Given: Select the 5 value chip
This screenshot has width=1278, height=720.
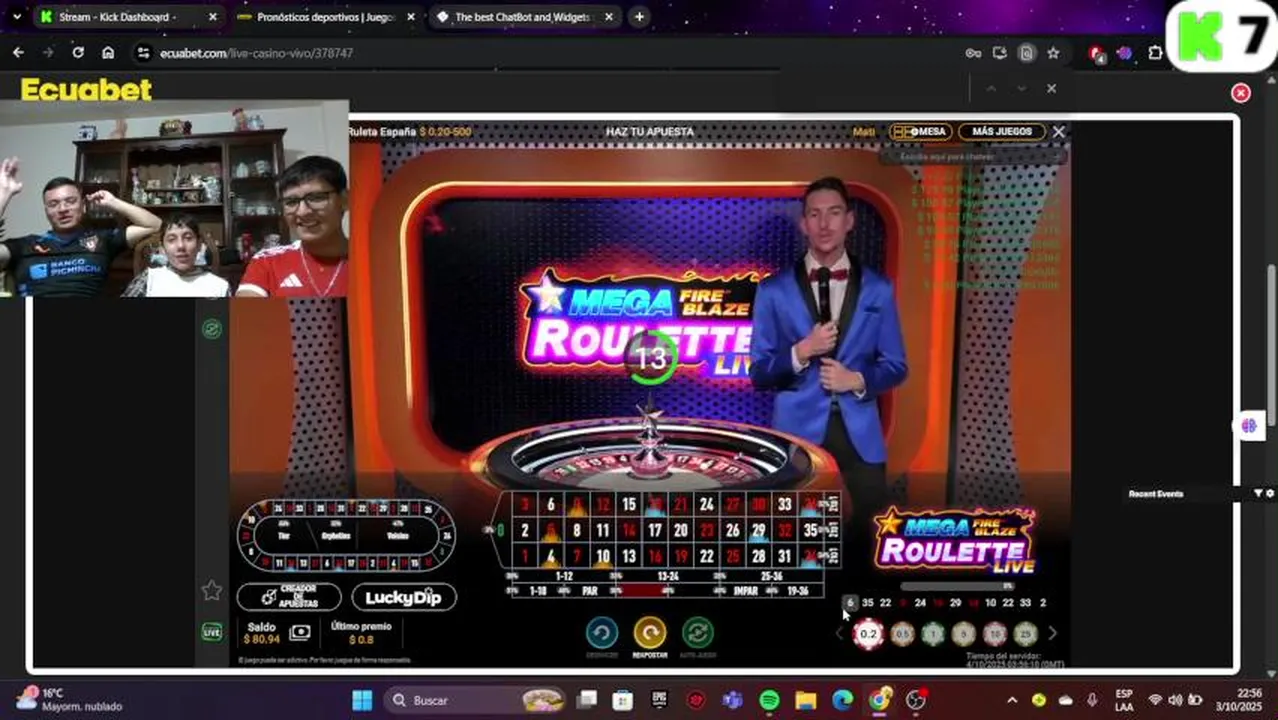Looking at the screenshot, I should click(x=964, y=634).
